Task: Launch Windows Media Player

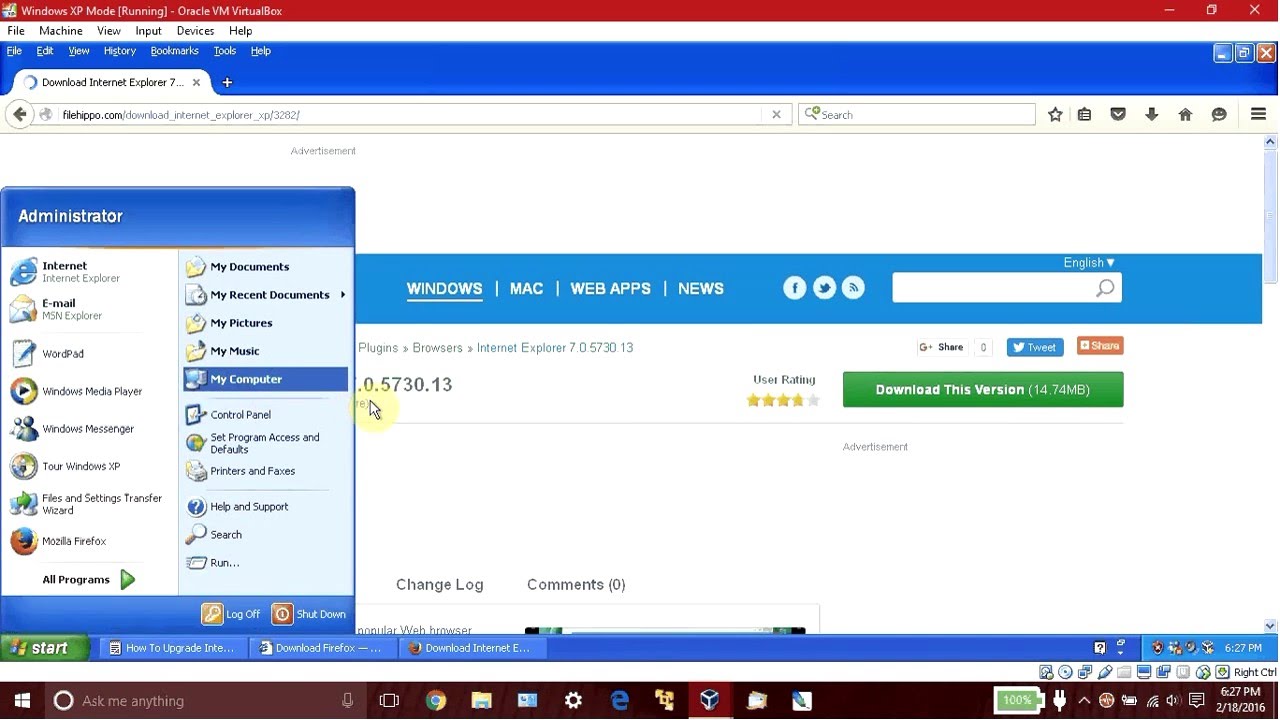Action: 90,391
